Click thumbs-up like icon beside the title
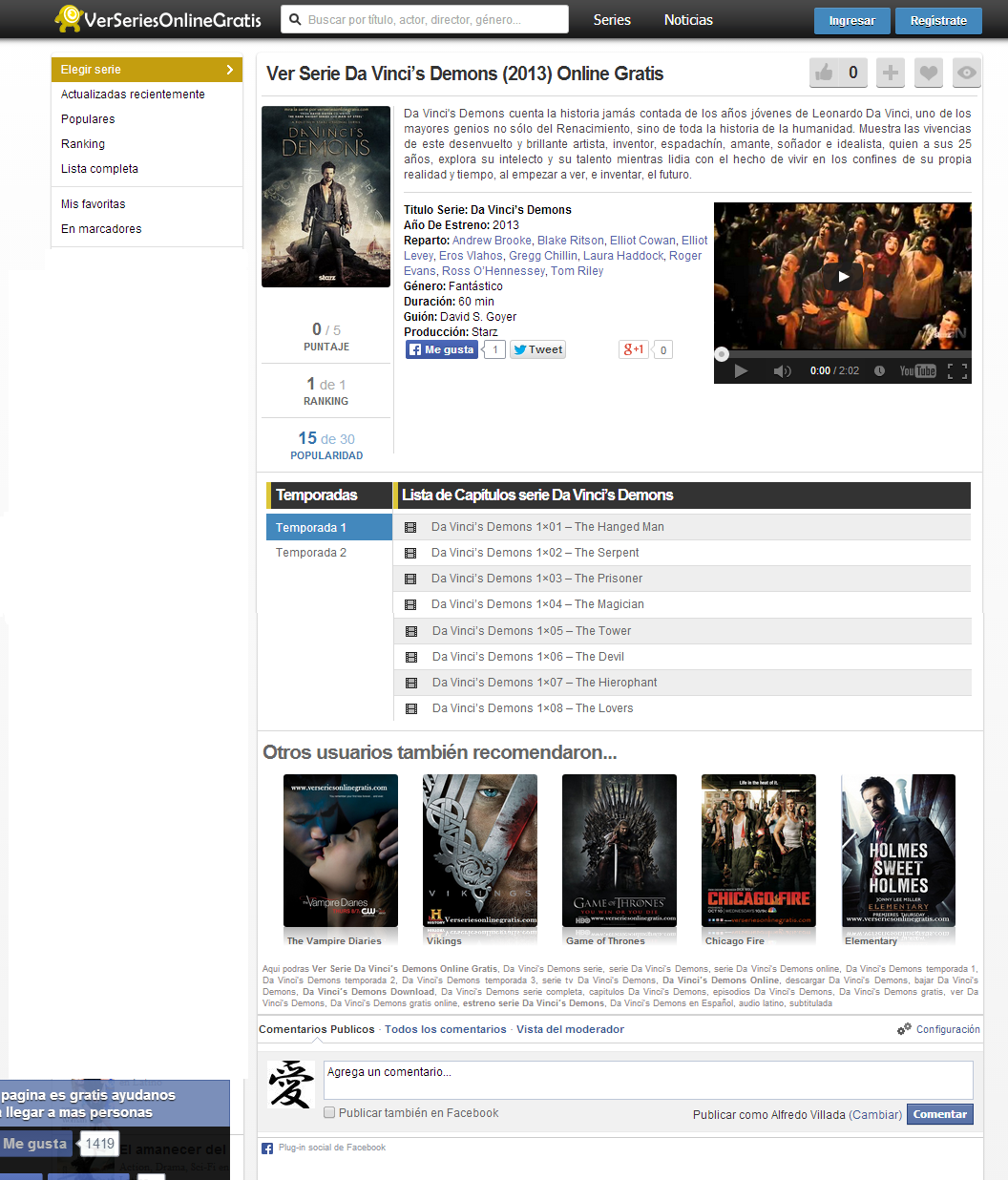 point(824,73)
